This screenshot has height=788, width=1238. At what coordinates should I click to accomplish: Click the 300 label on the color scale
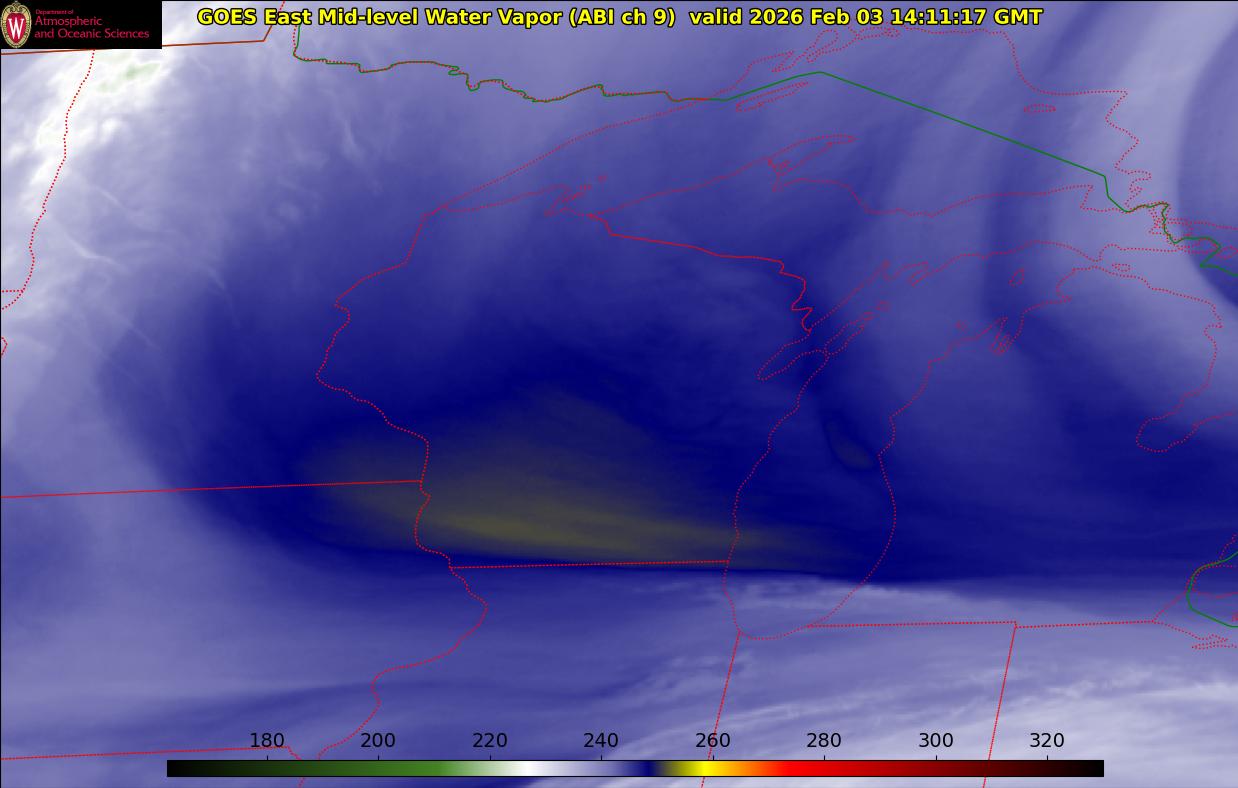click(x=936, y=741)
